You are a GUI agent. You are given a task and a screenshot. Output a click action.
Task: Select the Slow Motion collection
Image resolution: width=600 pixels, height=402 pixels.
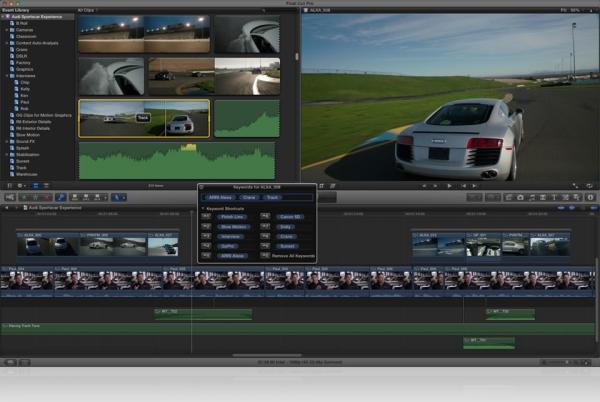28,135
